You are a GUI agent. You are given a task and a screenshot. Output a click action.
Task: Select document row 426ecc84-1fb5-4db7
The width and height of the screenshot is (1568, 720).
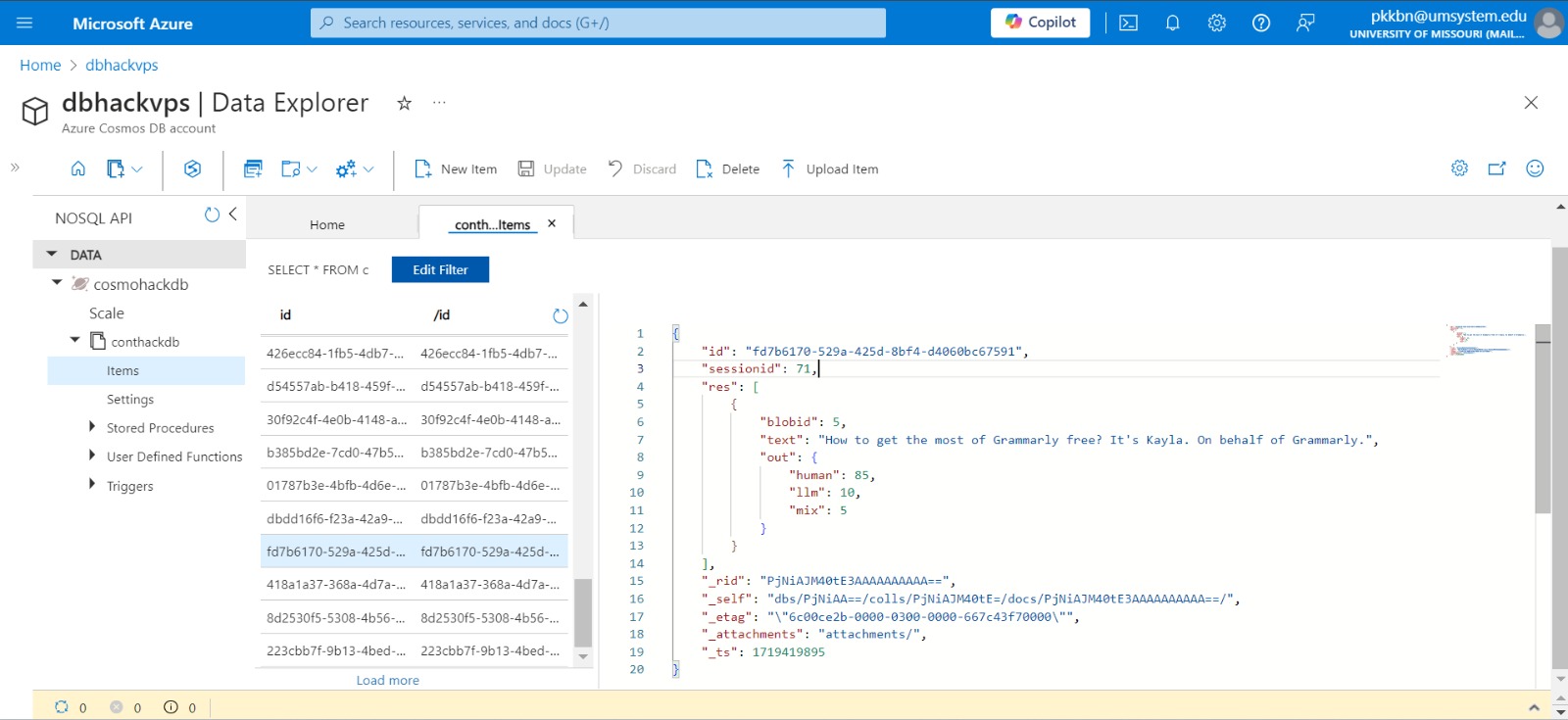pyautogui.click(x=414, y=353)
